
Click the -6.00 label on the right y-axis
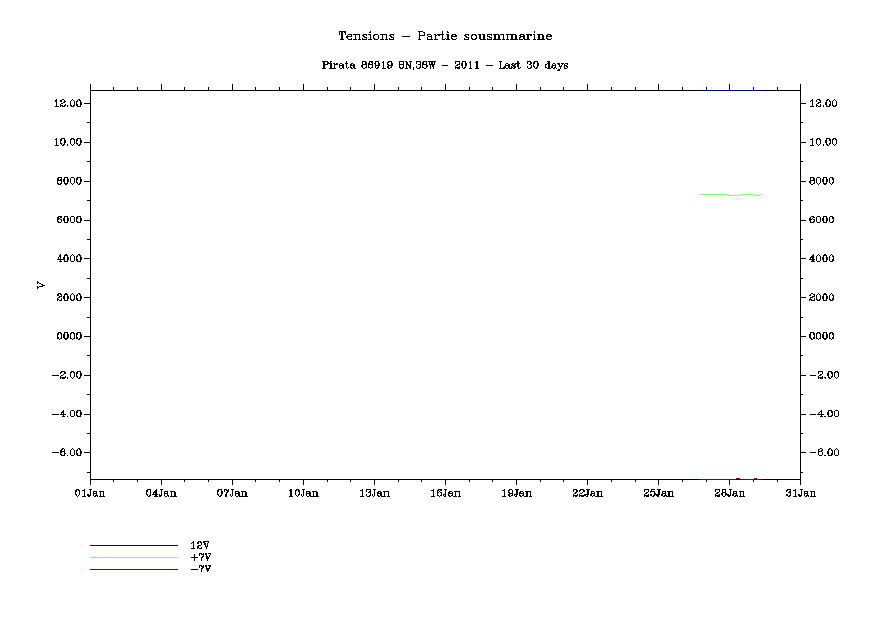click(x=823, y=453)
